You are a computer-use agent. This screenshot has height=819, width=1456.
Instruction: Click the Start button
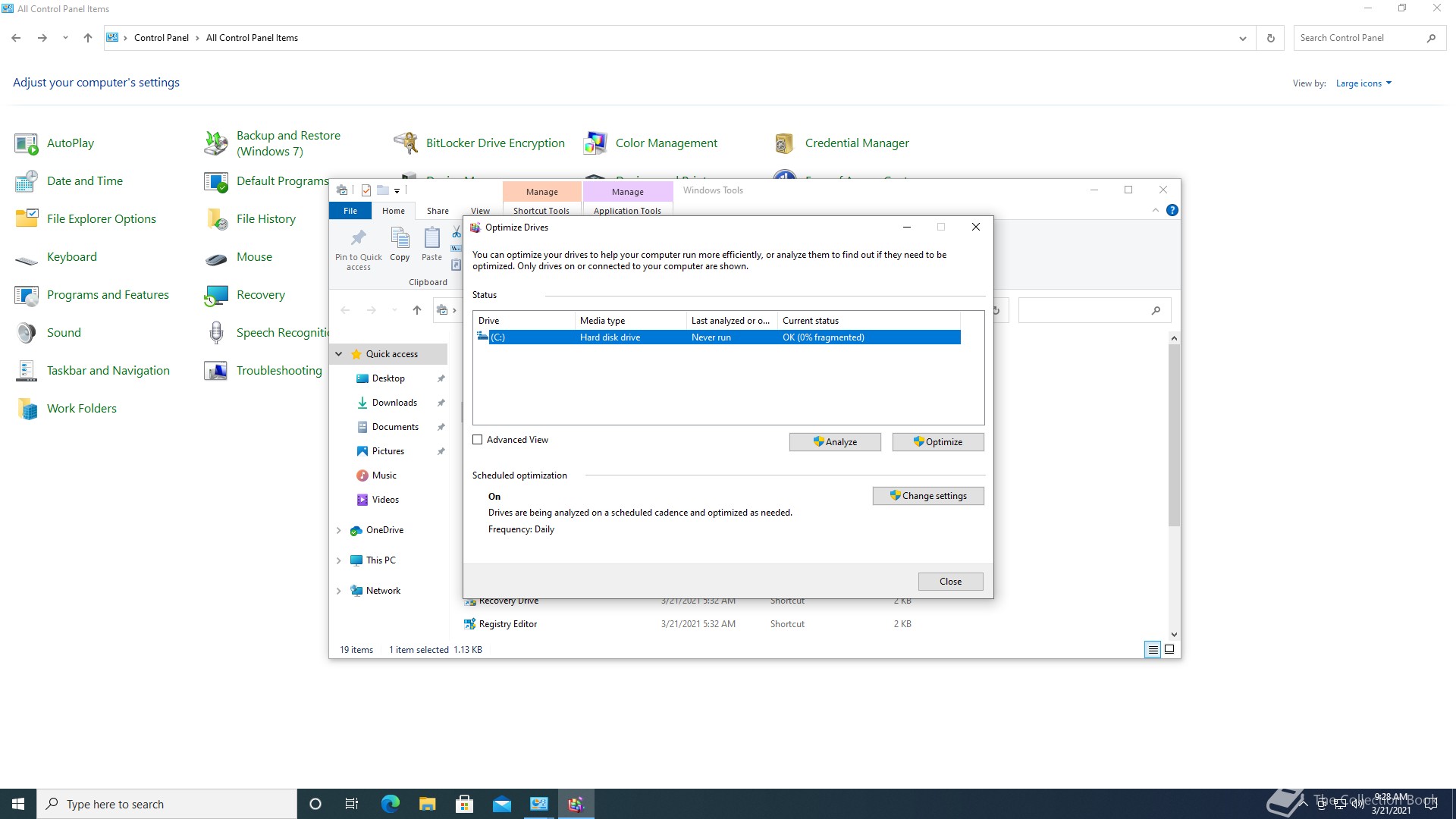click(18, 804)
